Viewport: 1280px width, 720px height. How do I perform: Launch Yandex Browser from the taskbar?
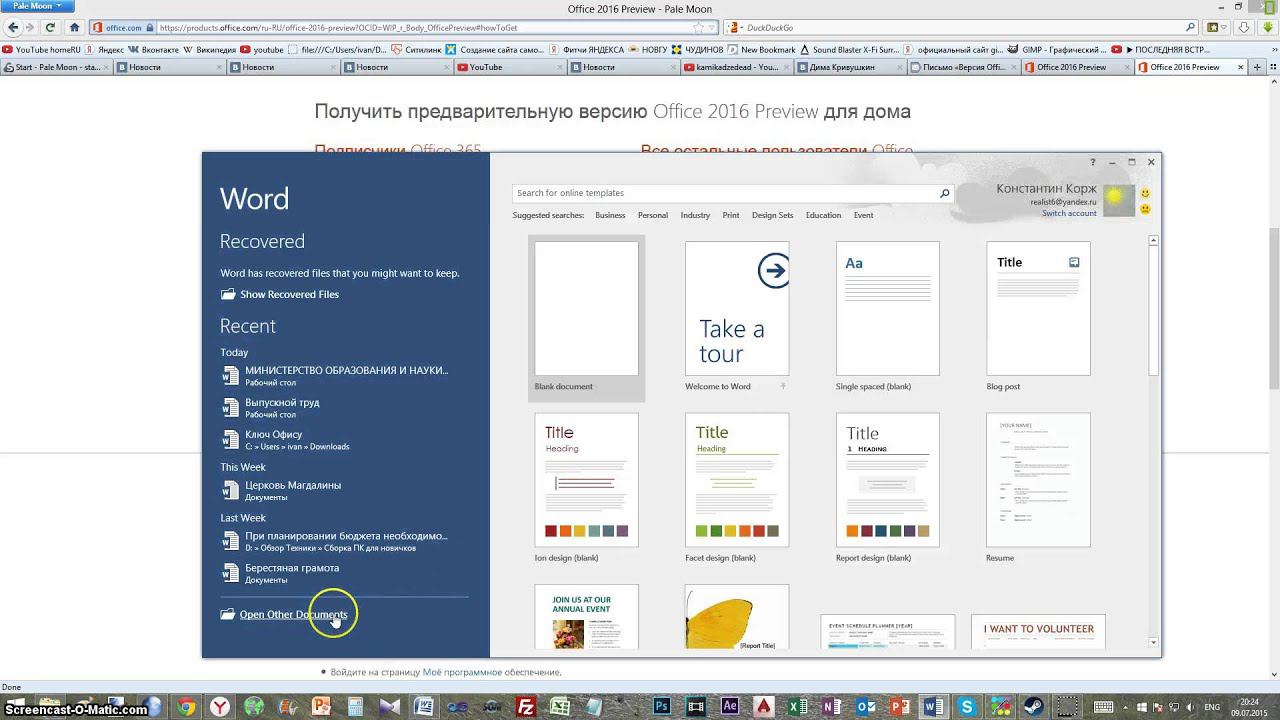pyautogui.click(x=219, y=707)
